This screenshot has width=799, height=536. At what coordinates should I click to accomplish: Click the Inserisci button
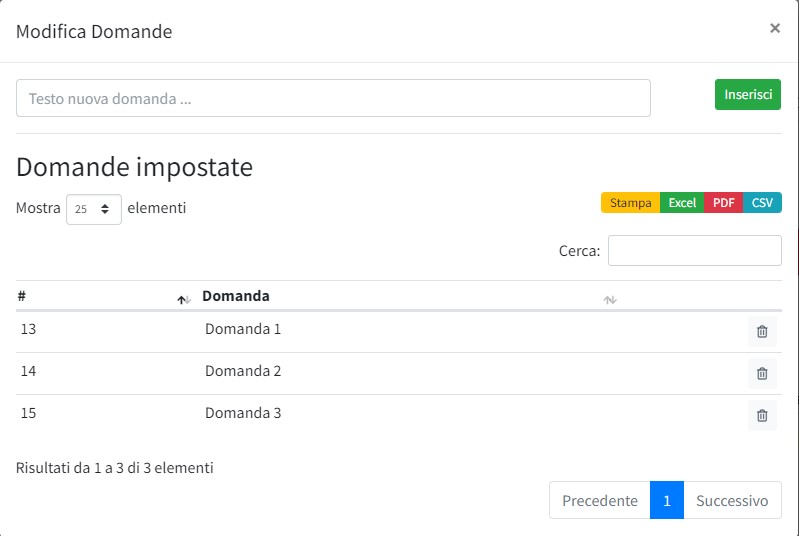[747, 94]
